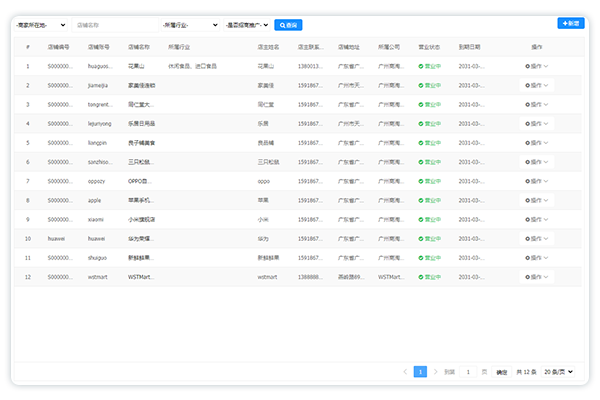Select page 1 in pagination
Viewport: 600px width, 400px height.
tap(421, 372)
